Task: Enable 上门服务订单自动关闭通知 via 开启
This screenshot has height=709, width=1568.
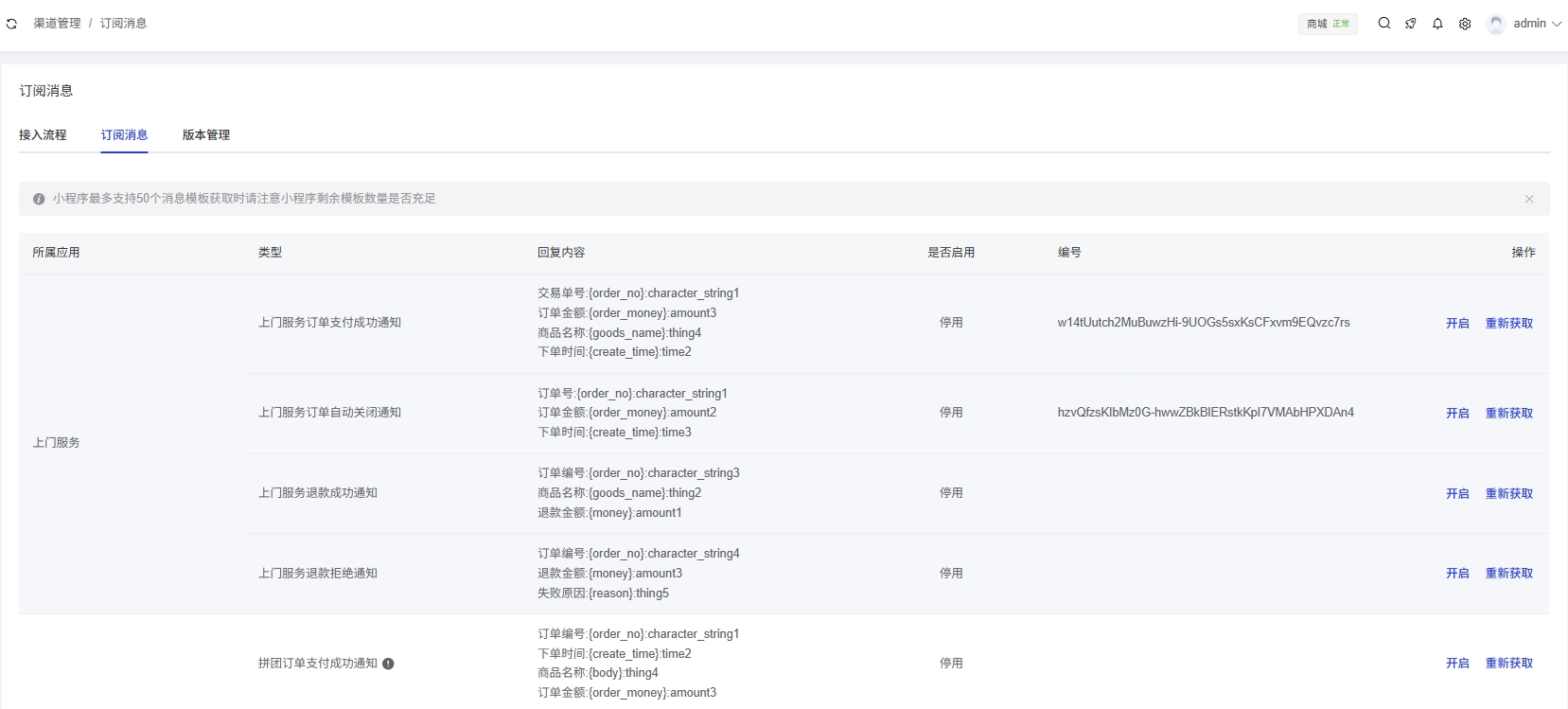Action: [1457, 413]
